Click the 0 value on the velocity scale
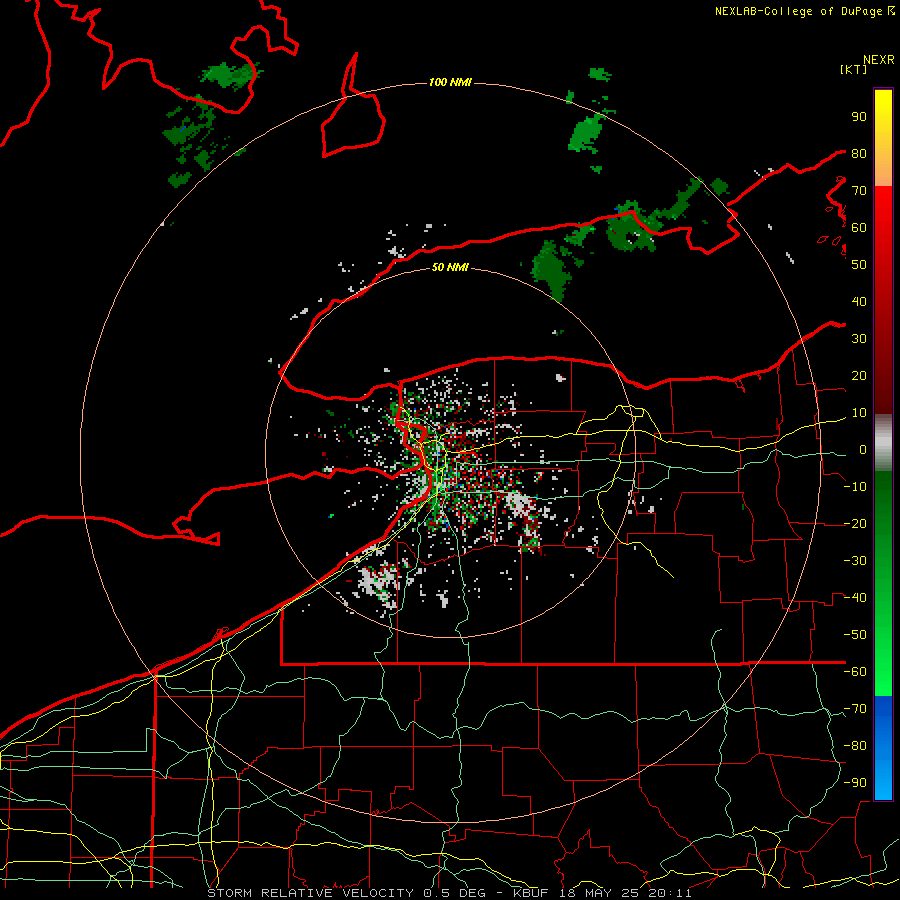This screenshot has width=900, height=900. pyautogui.click(x=863, y=450)
